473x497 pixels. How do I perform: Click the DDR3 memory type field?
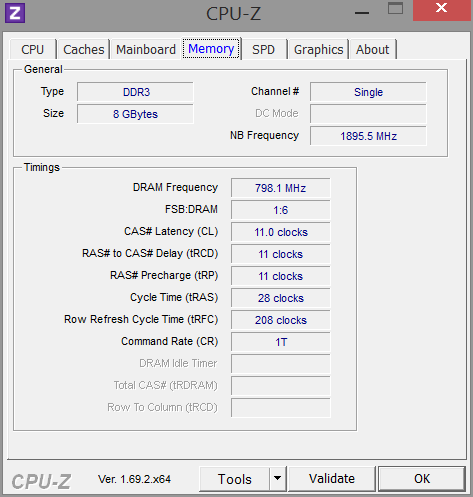135,92
